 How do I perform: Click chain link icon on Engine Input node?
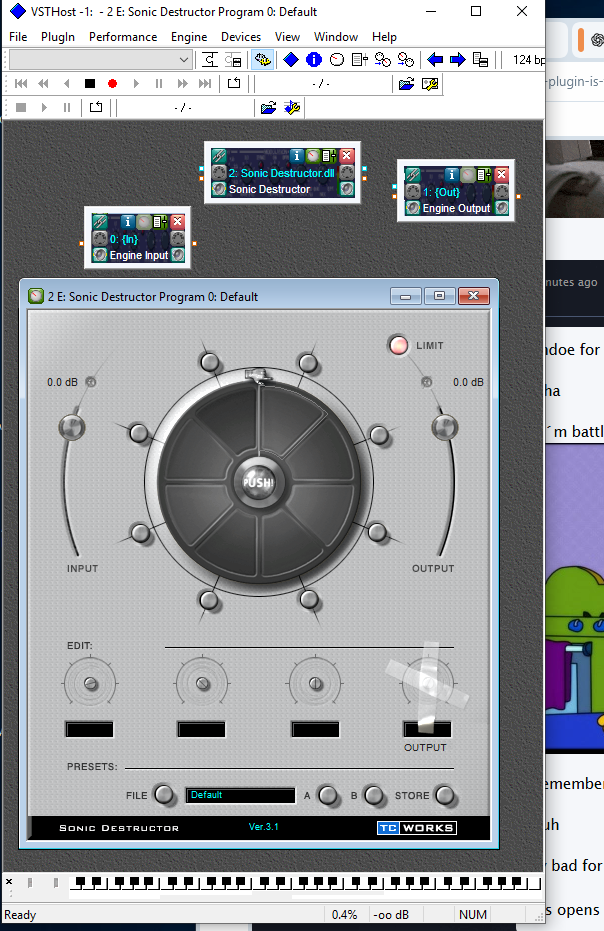100,221
